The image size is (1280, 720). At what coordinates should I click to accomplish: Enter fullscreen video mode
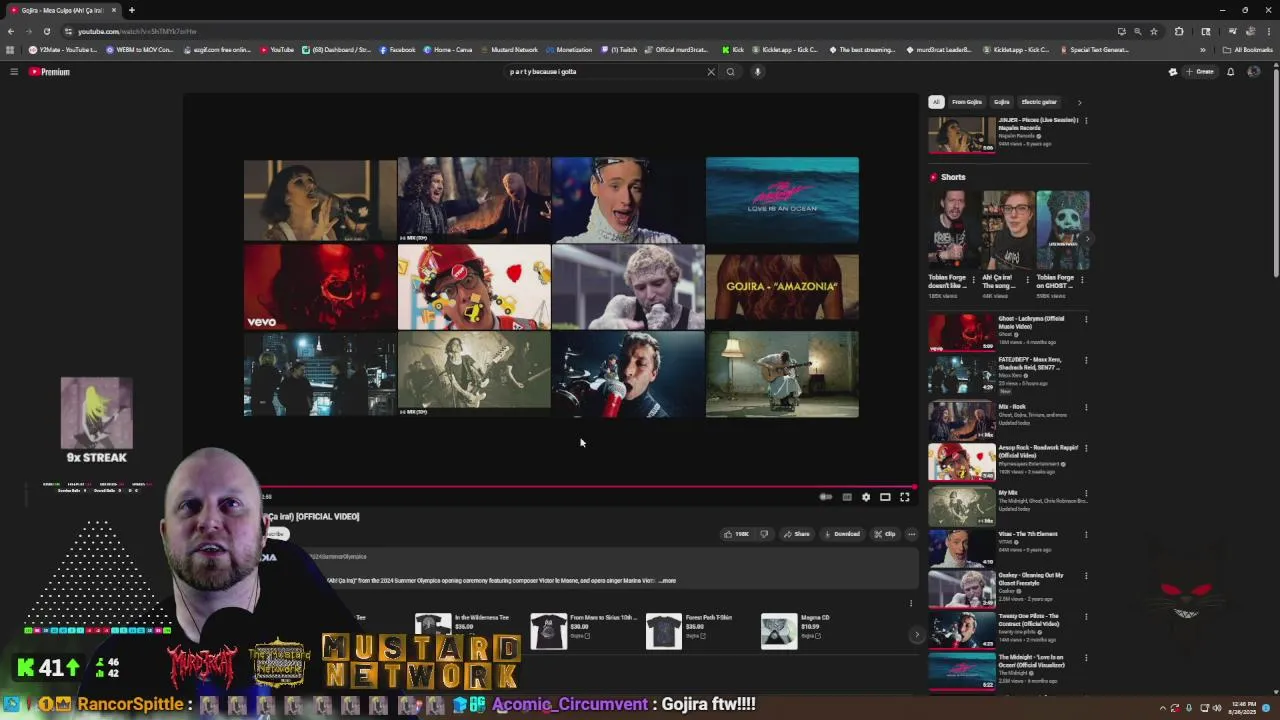tap(905, 497)
